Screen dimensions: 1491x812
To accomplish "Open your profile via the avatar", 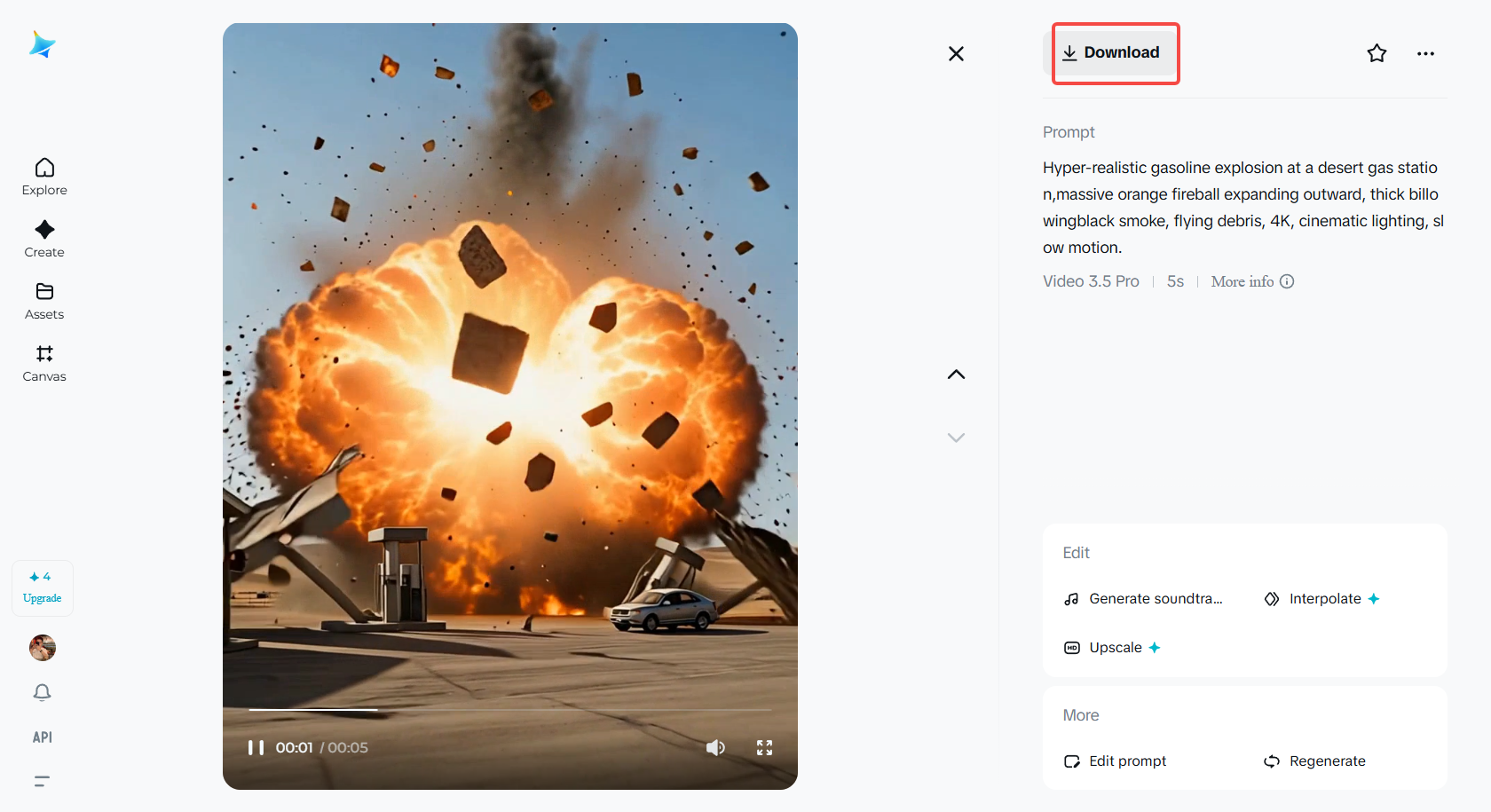I will (x=42, y=648).
